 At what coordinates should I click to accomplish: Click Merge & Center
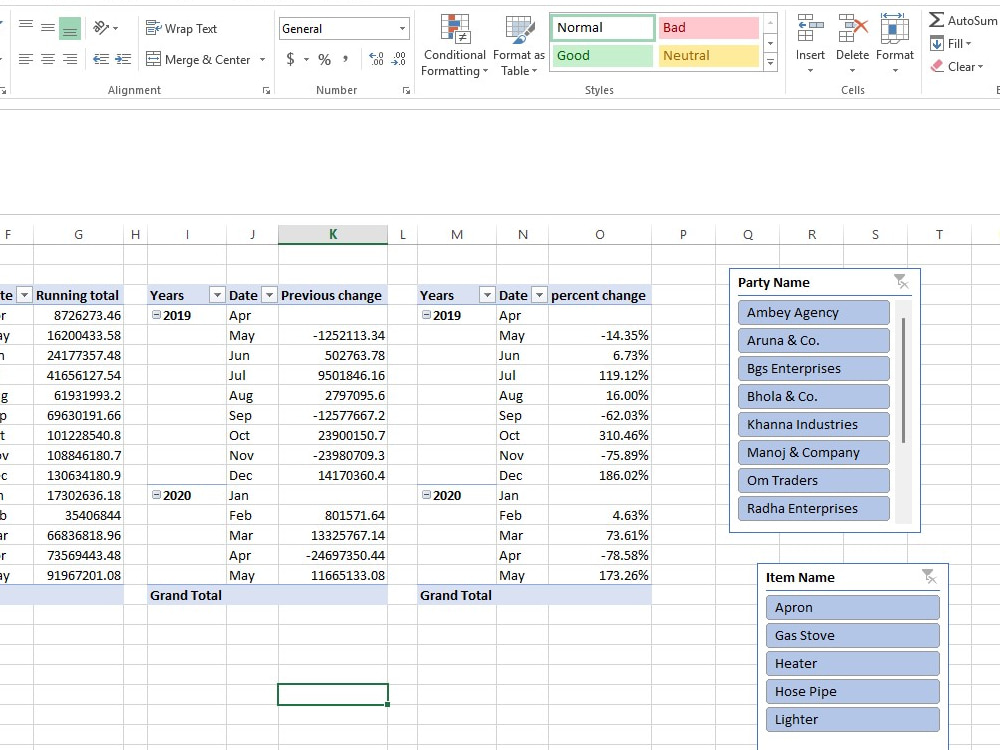[198, 59]
